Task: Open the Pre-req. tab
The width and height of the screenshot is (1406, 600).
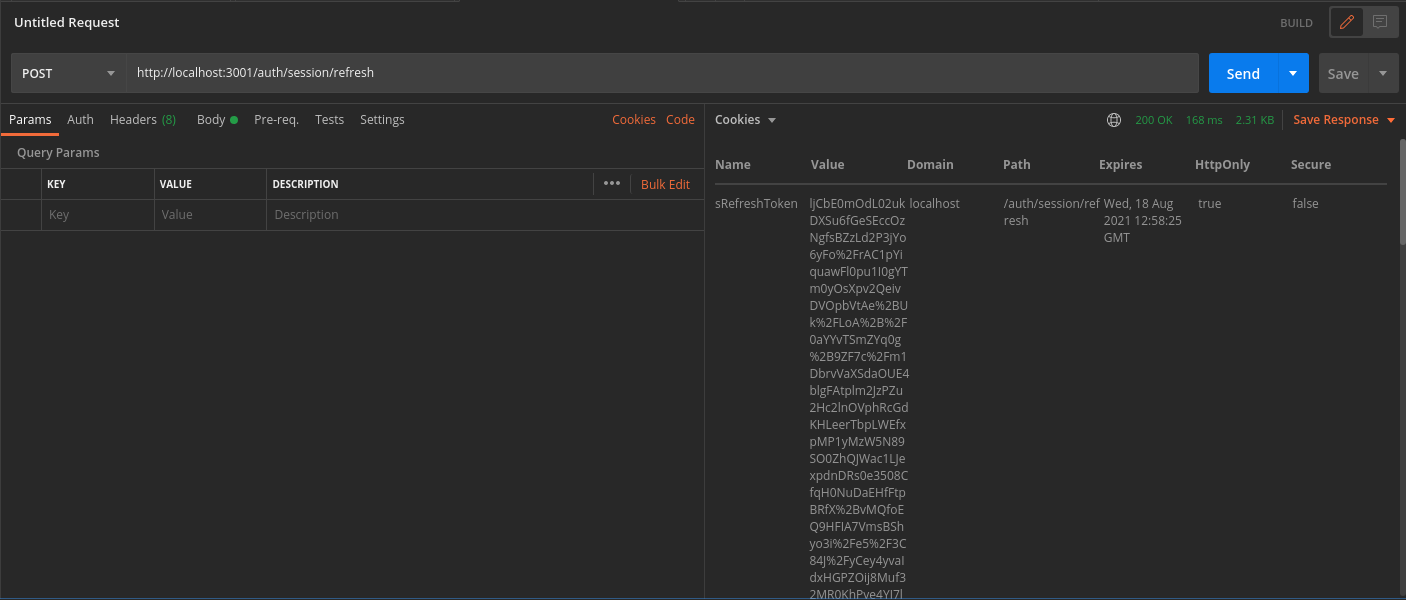Action: pyautogui.click(x=276, y=119)
